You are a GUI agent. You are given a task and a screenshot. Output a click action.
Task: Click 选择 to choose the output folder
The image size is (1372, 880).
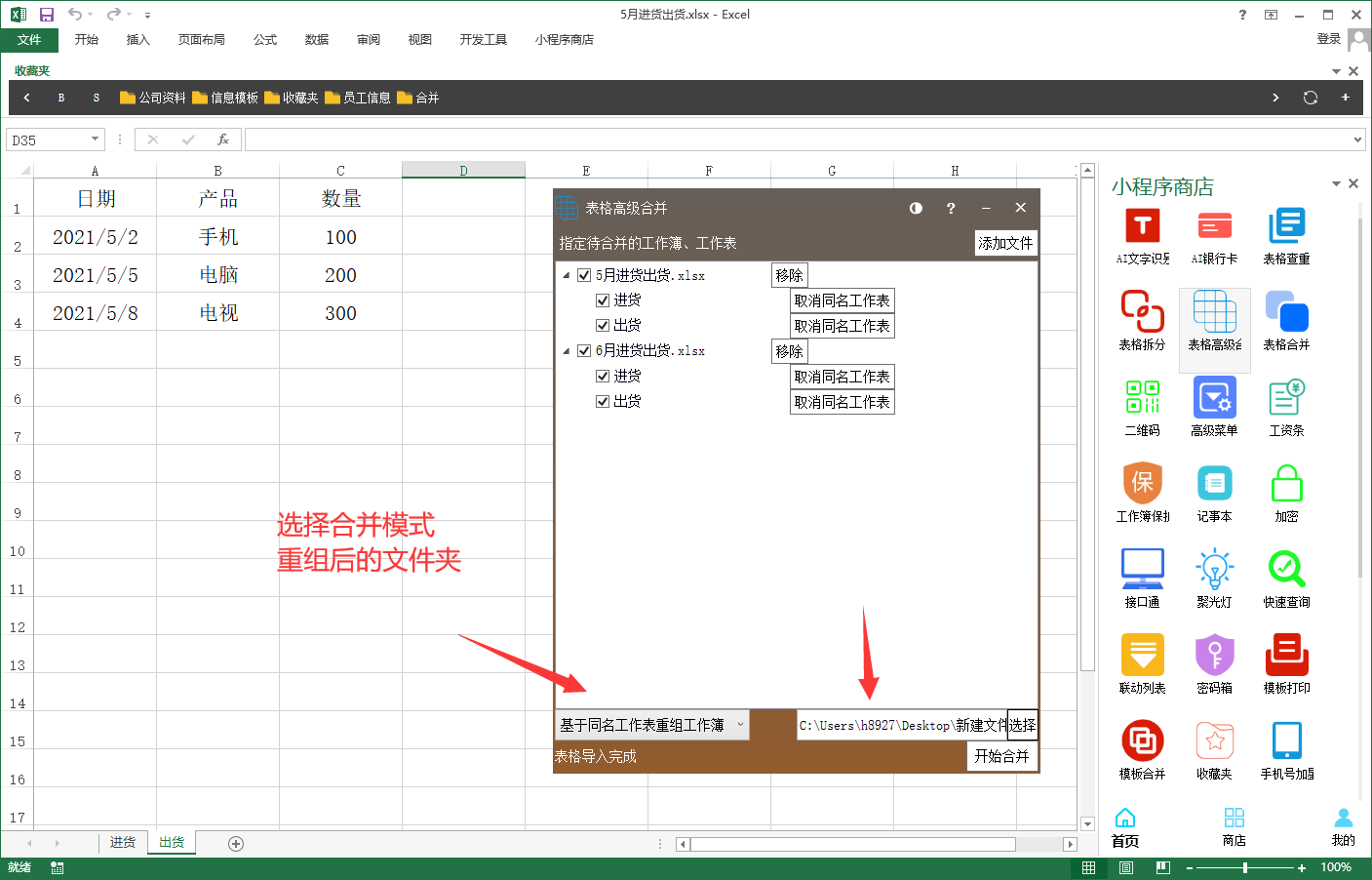(x=1022, y=725)
